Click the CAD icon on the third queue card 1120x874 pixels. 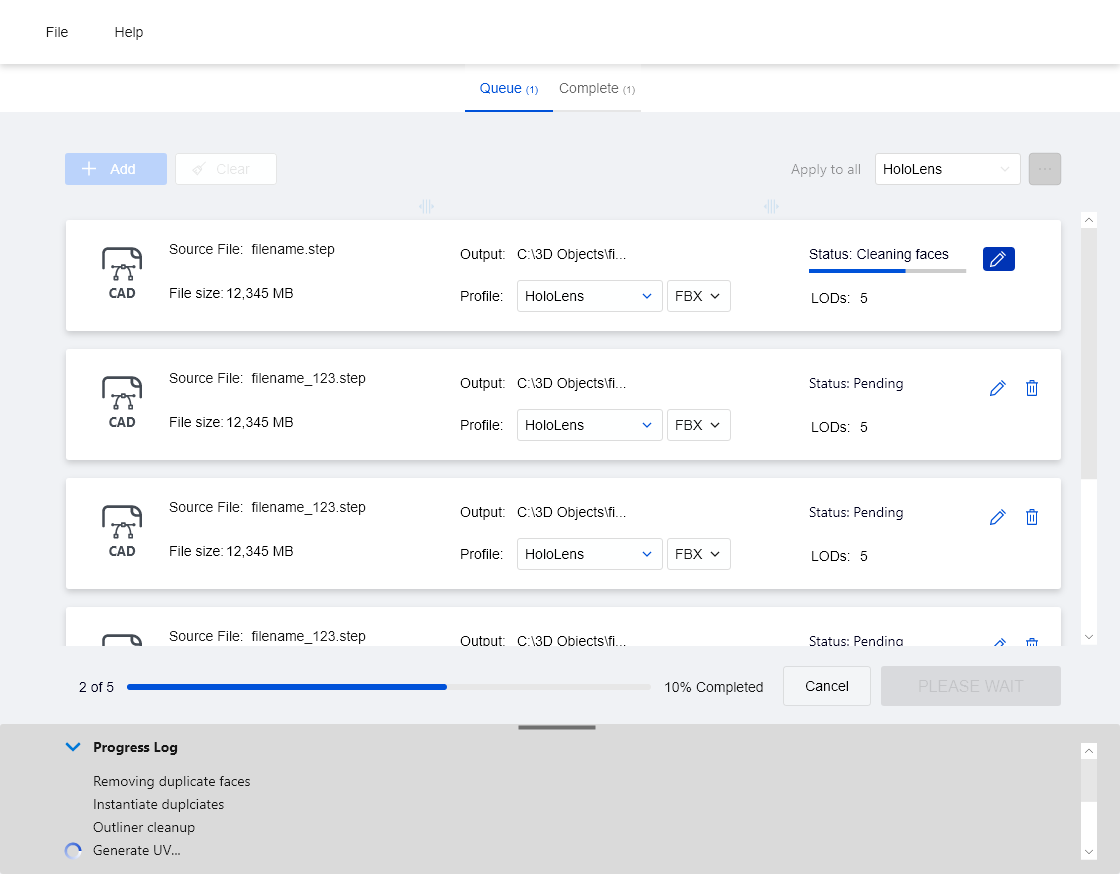[122, 532]
